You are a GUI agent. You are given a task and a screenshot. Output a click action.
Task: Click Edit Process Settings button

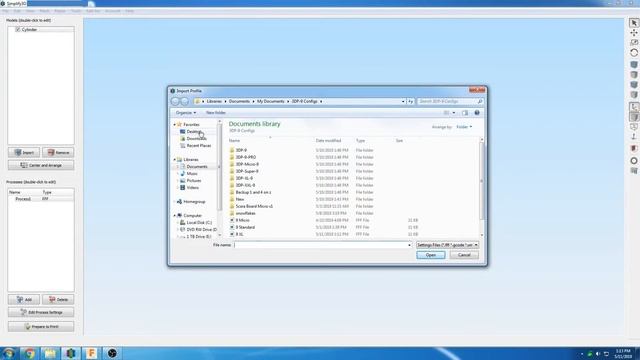coord(41,312)
